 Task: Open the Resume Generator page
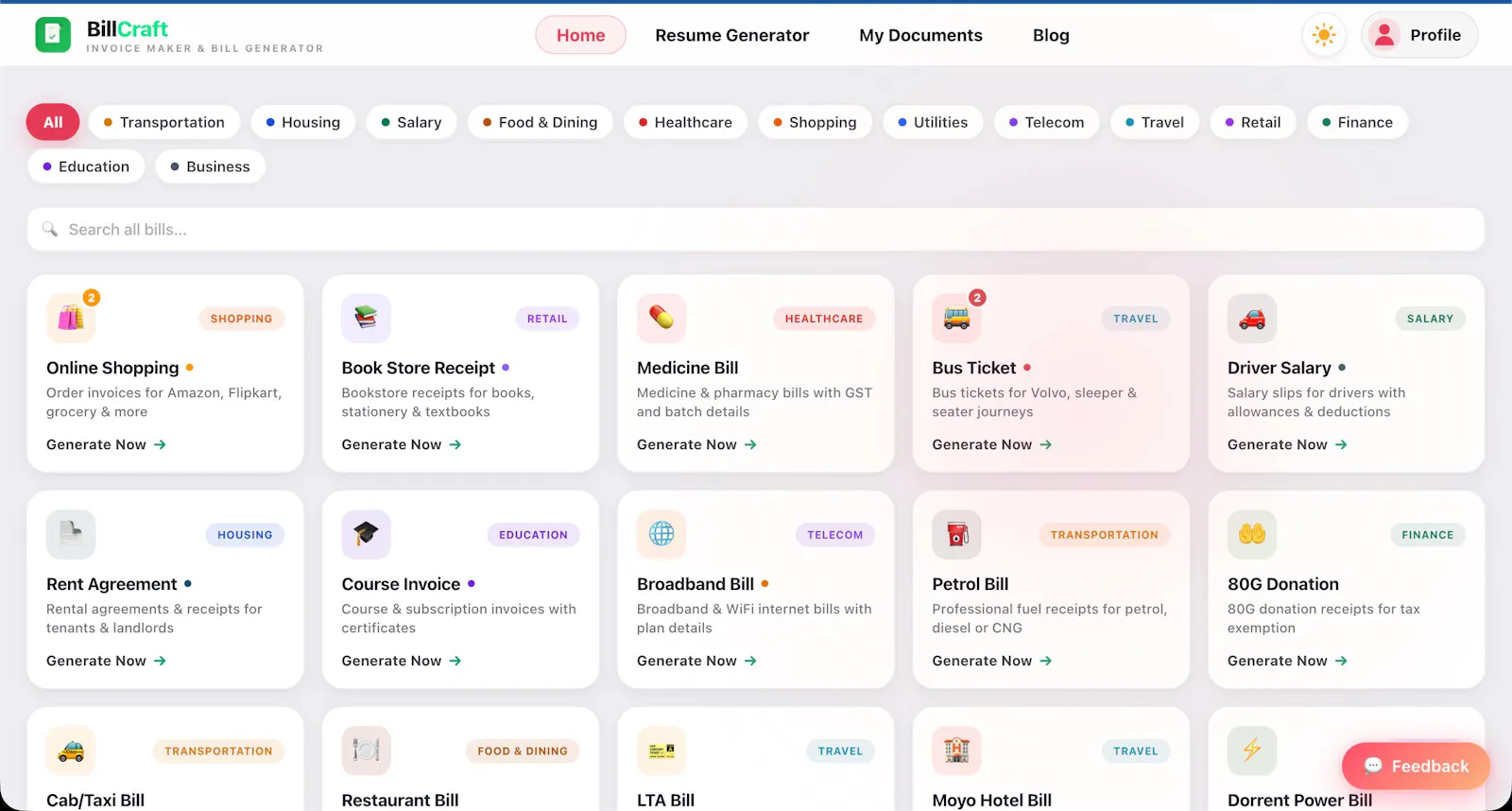tap(732, 35)
